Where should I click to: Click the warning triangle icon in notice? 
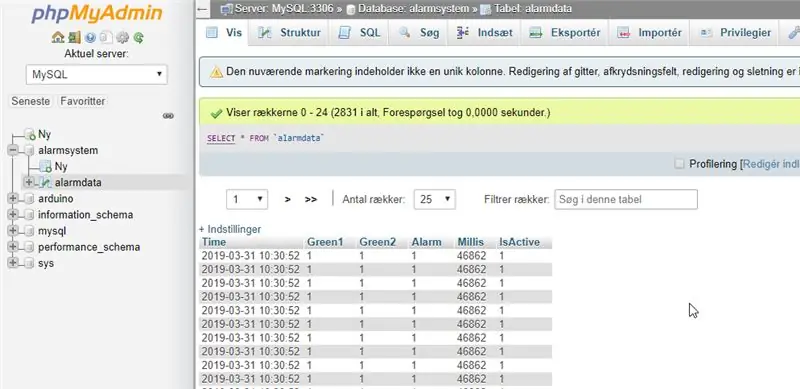(216, 72)
